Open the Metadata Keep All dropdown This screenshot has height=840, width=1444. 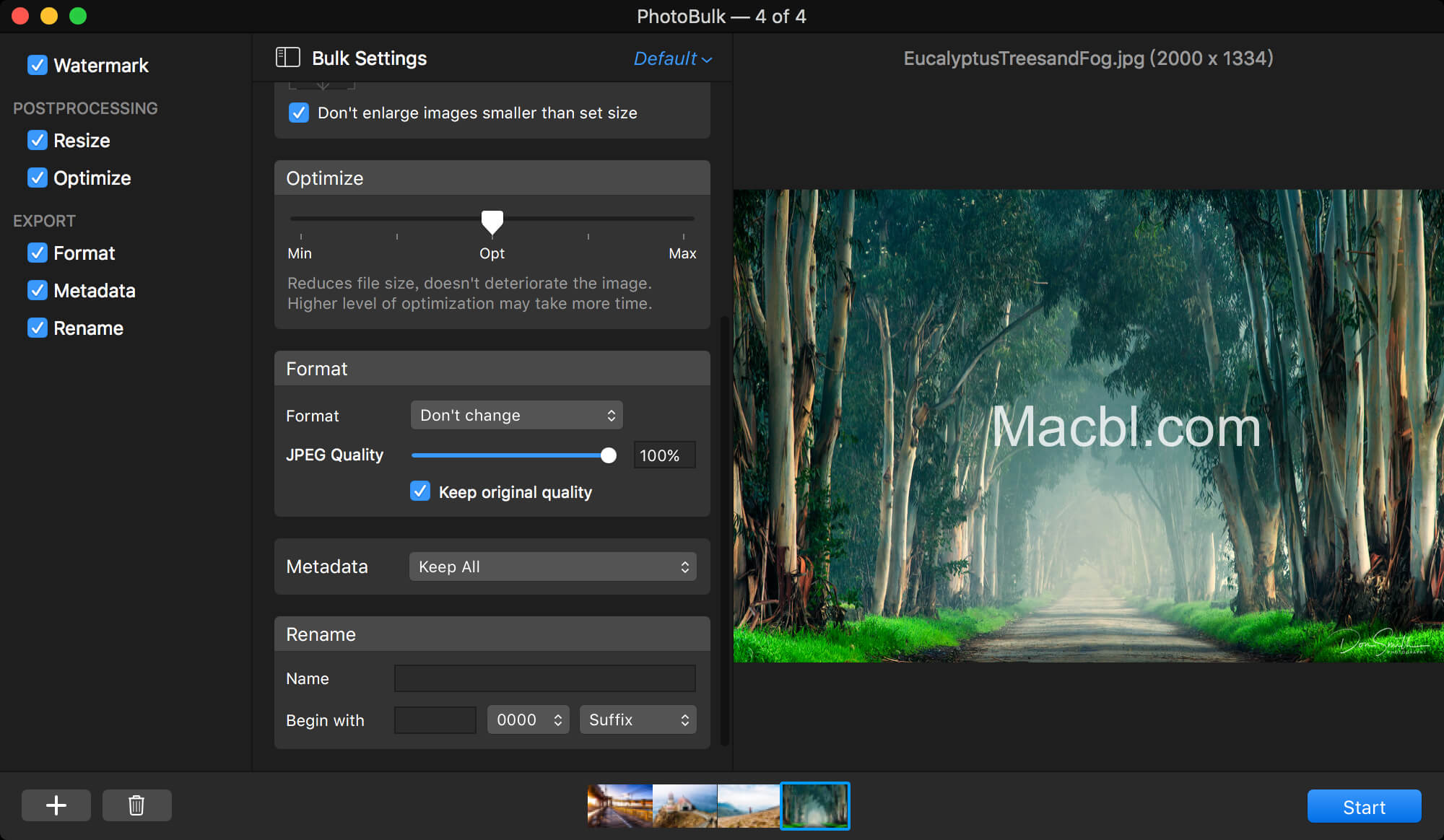click(x=553, y=566)
